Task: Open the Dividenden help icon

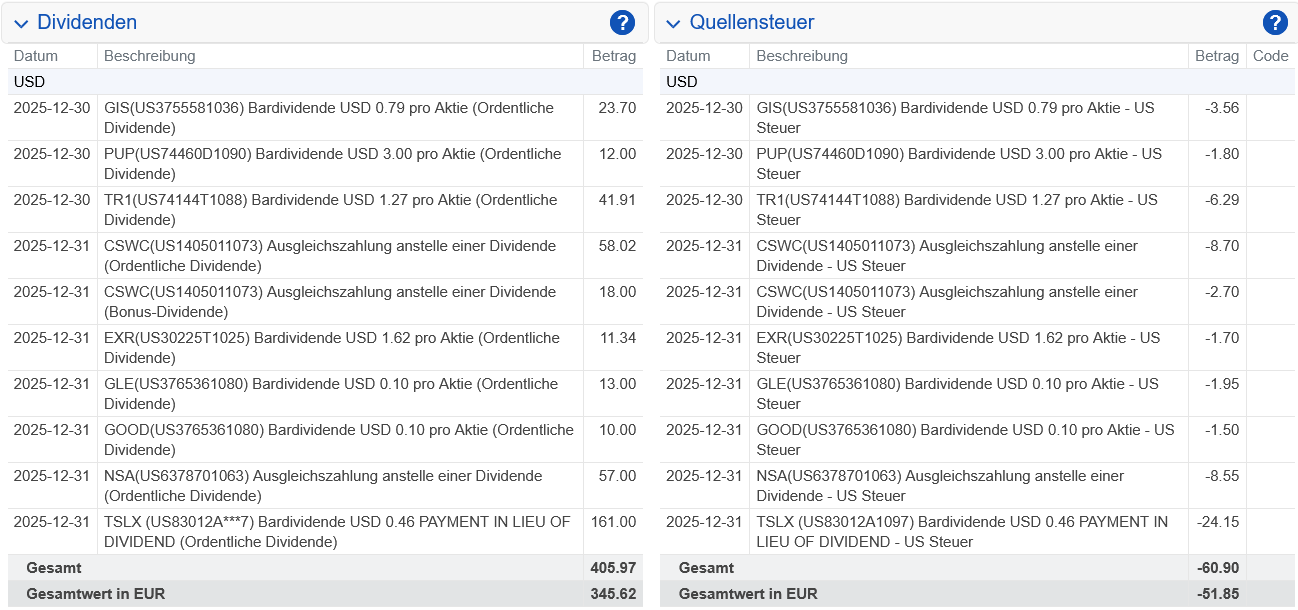Action: tap(622, 21)
